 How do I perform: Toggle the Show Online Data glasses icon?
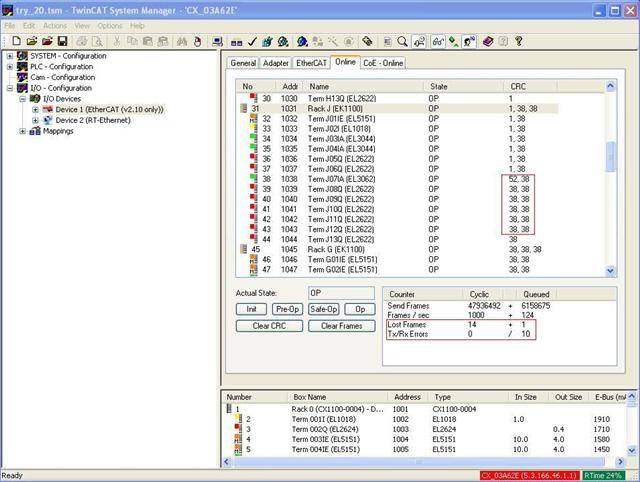(x=438, y=41)
